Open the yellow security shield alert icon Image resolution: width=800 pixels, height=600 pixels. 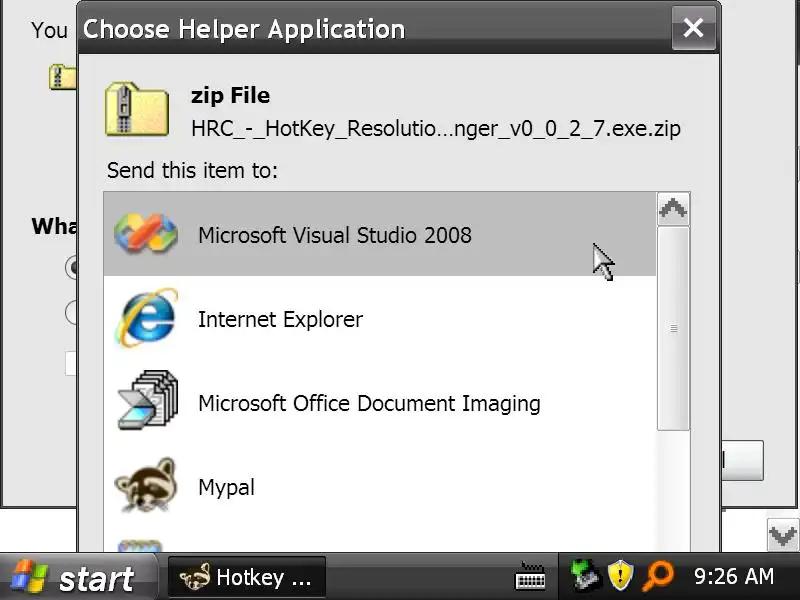click(620, 576)
